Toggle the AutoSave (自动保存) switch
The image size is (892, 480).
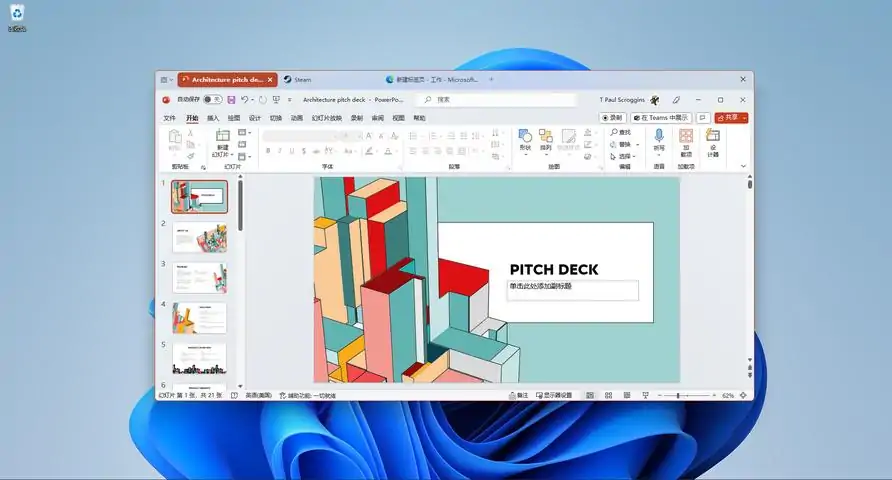(212, 100)
